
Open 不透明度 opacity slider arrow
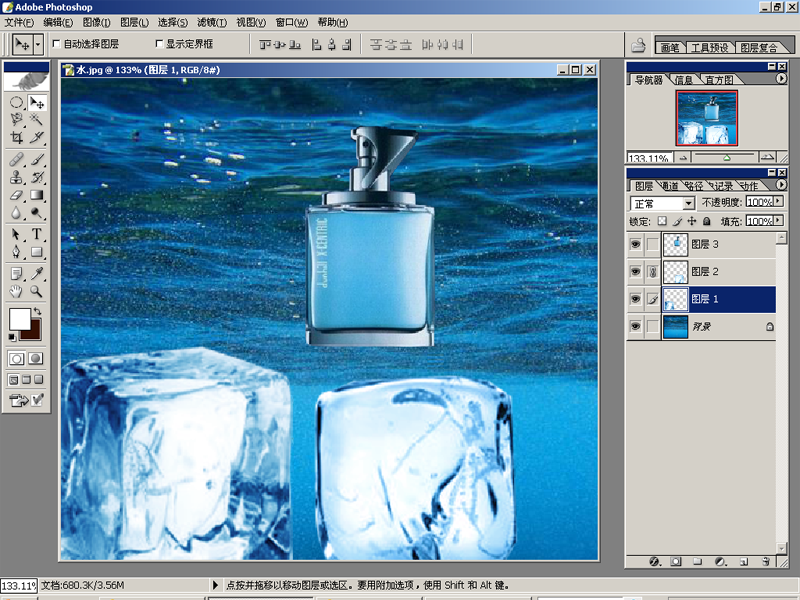point(778,202)
